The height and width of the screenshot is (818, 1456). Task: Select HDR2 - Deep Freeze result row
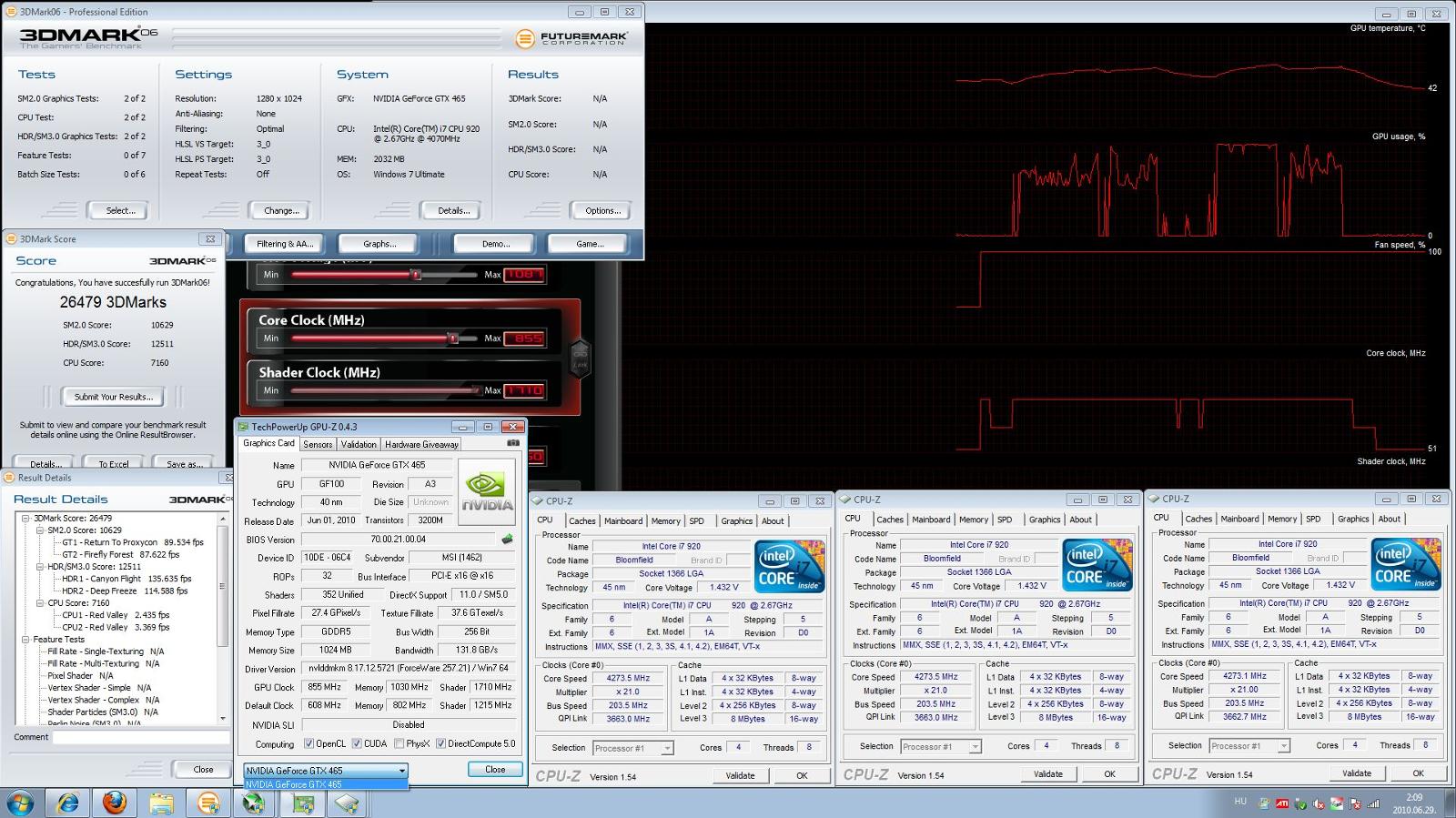tap(125, 591)
